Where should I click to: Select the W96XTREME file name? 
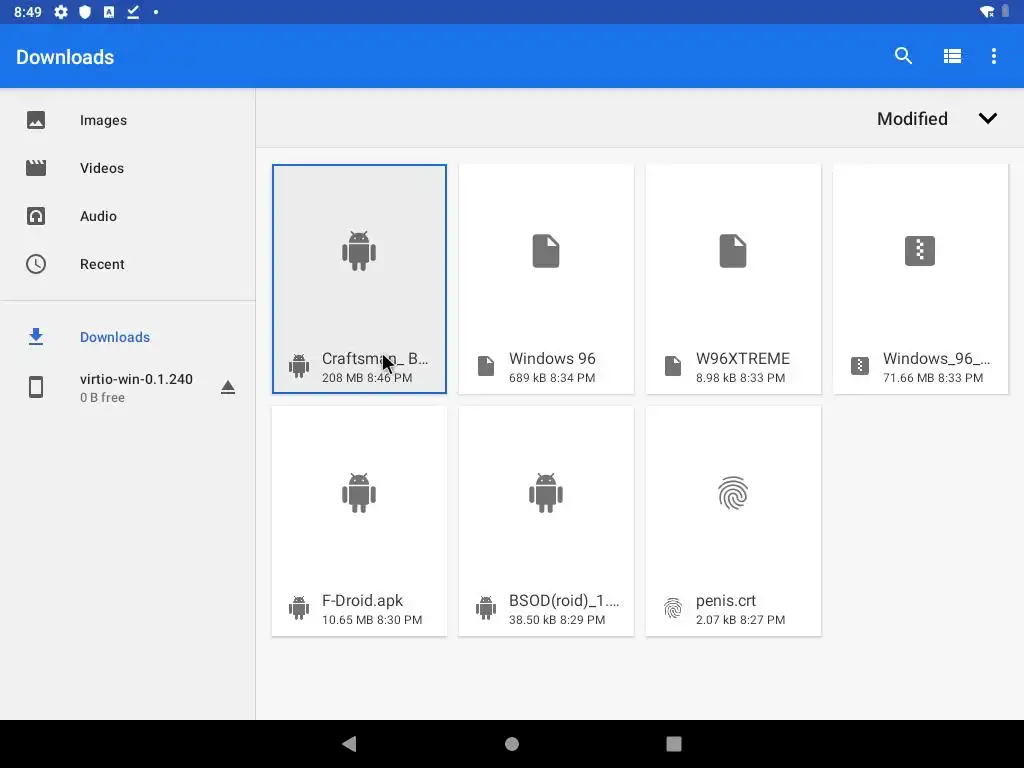pos(743,359)
